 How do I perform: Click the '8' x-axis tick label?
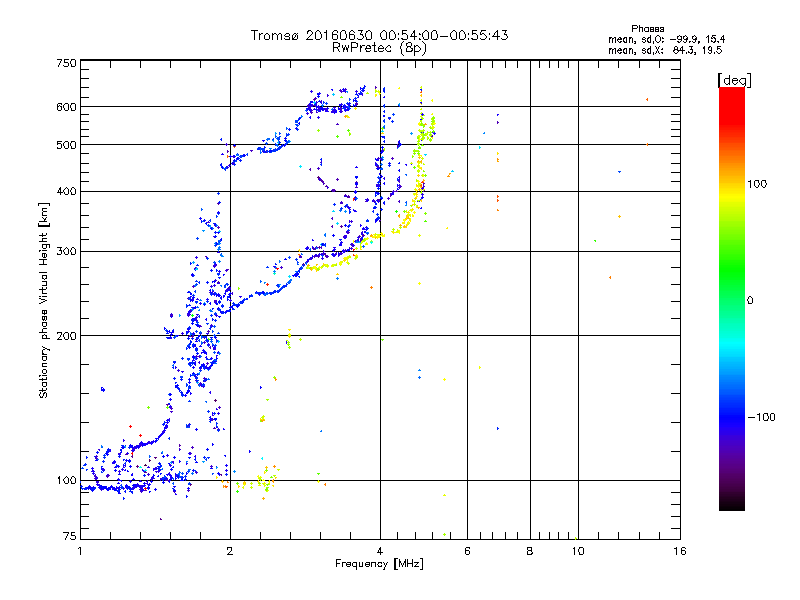tap(530, 551)
